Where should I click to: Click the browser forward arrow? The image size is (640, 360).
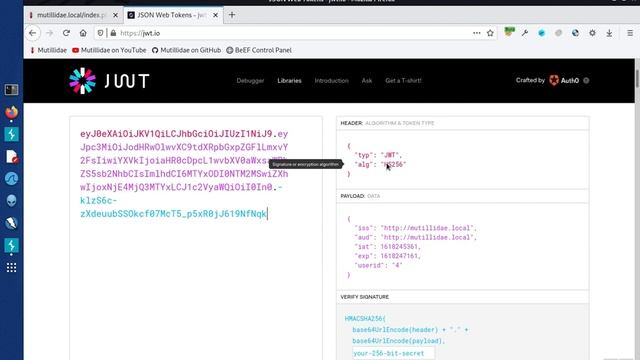50,33
